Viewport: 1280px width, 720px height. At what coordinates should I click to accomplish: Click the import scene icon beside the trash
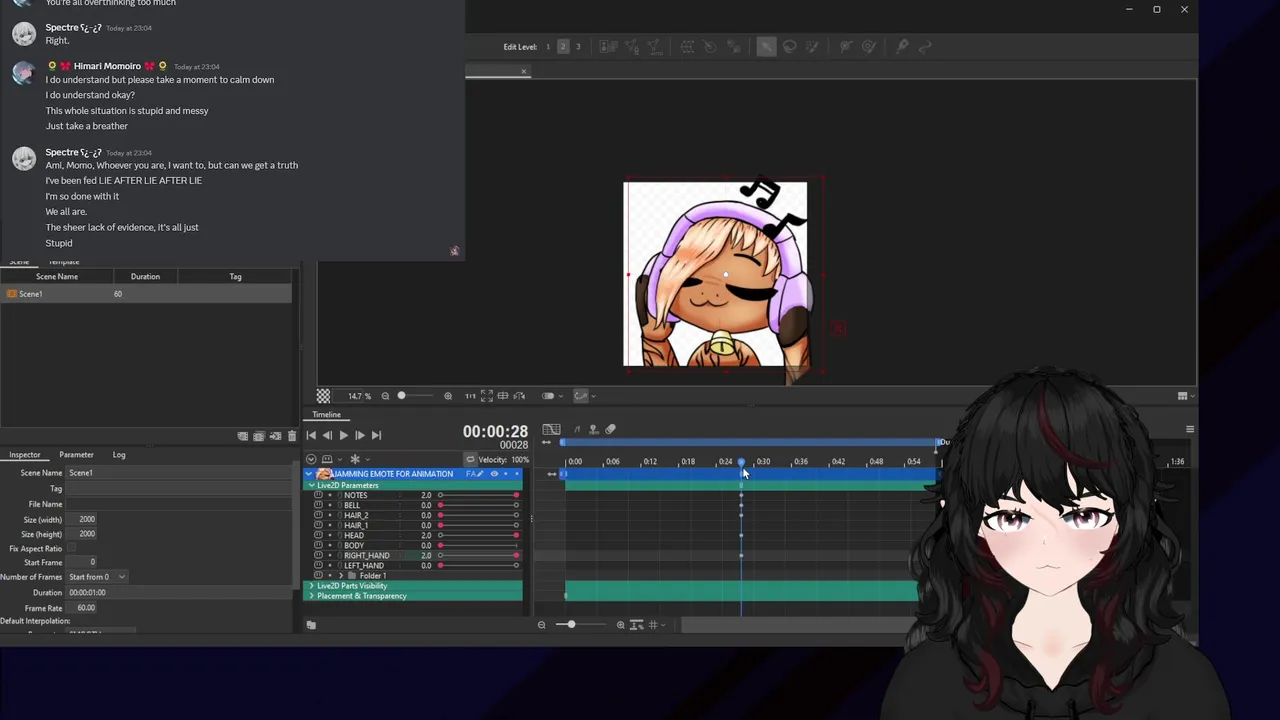pyautogui.click(x=275, y=436)
